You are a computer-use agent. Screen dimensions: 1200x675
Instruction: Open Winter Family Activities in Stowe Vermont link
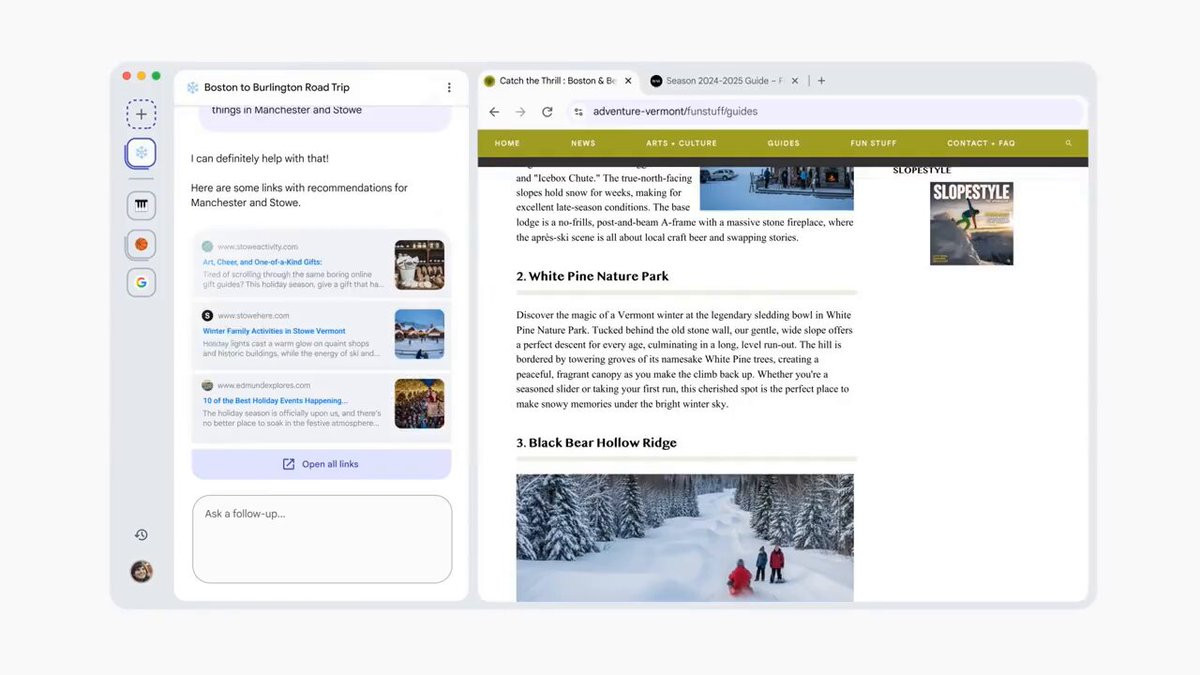pos(274,331)
